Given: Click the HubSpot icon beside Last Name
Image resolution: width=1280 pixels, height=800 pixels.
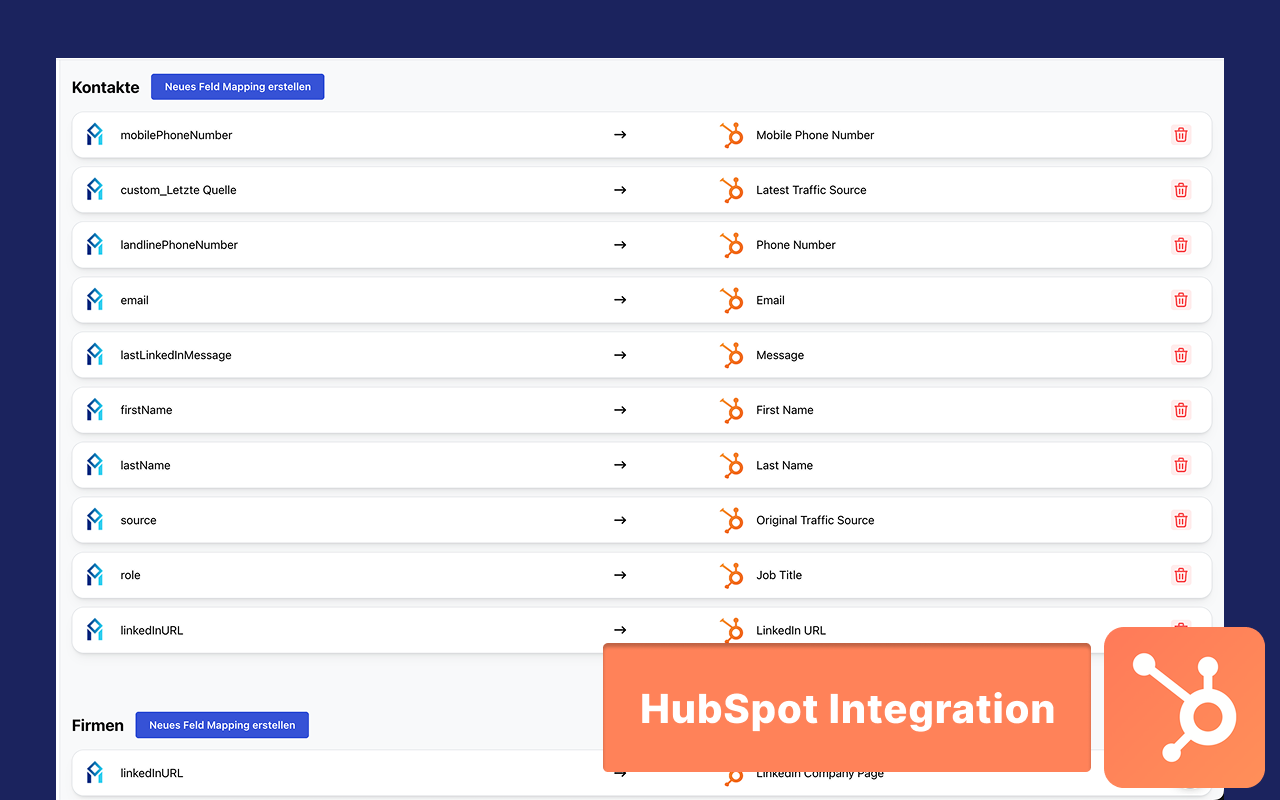Looking at the screenshot, I should click(732, 465).
